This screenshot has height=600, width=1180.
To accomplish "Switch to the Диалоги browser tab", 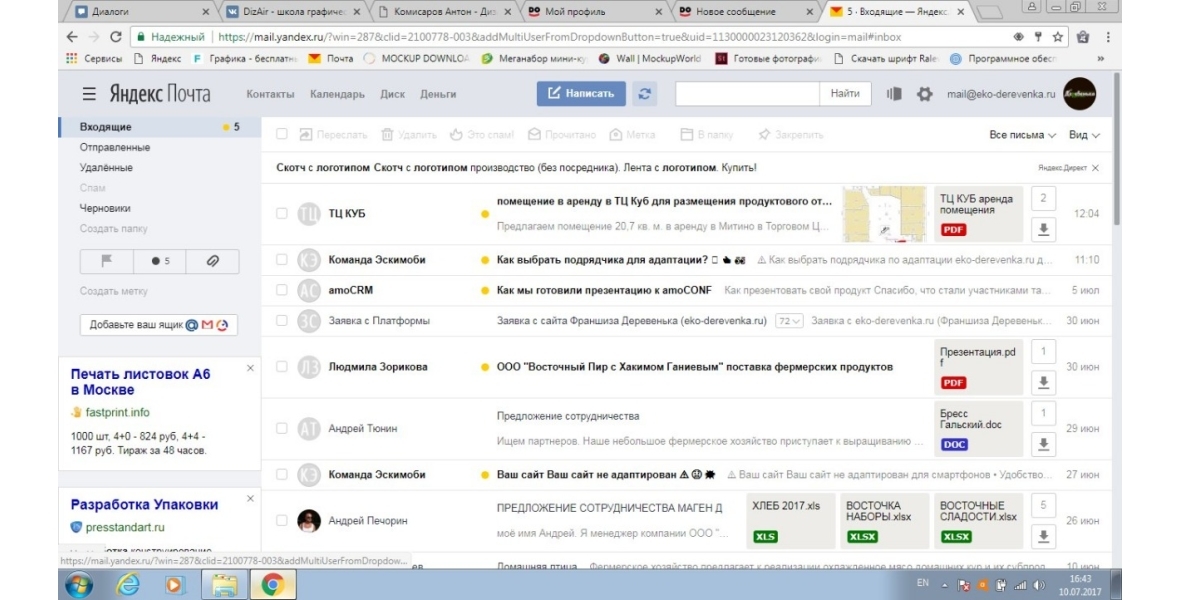I will click(143, 11).
